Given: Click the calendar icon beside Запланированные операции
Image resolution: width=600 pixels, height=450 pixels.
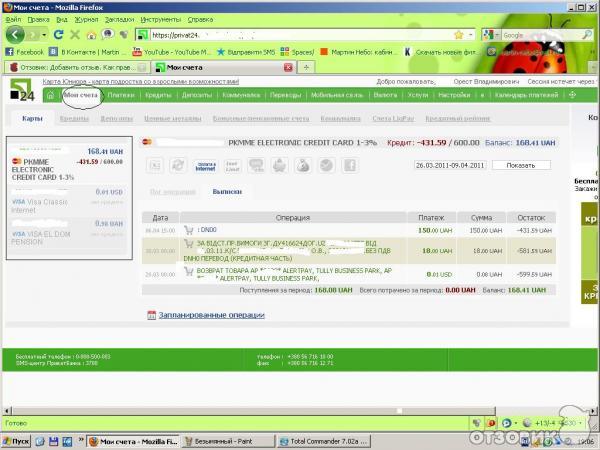Looking at the screenshot, I should tap(151, 314).
